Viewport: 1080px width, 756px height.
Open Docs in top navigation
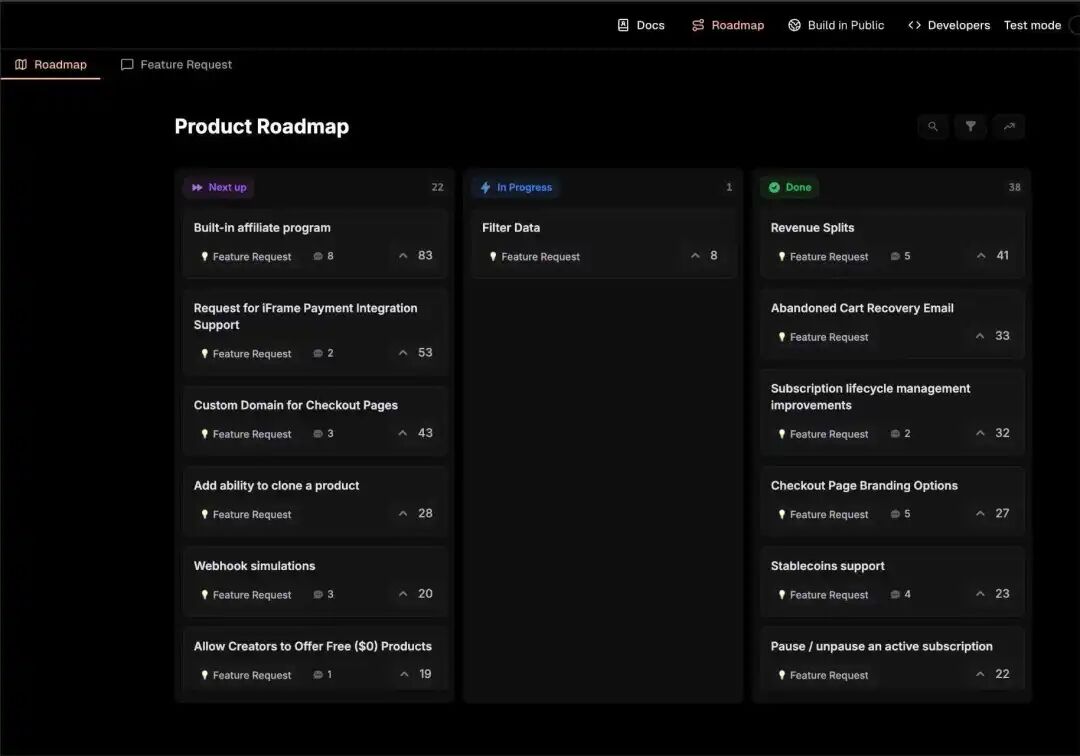pos(641,25)
